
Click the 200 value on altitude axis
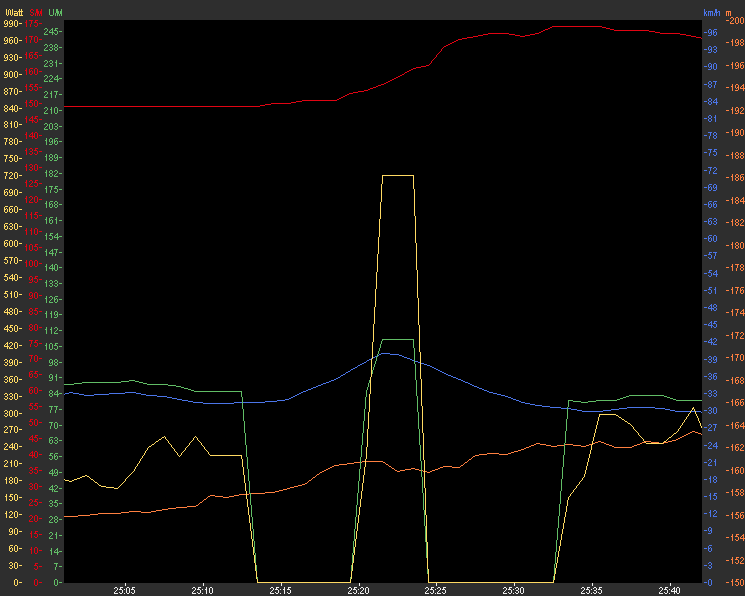(x=734, y=23)
